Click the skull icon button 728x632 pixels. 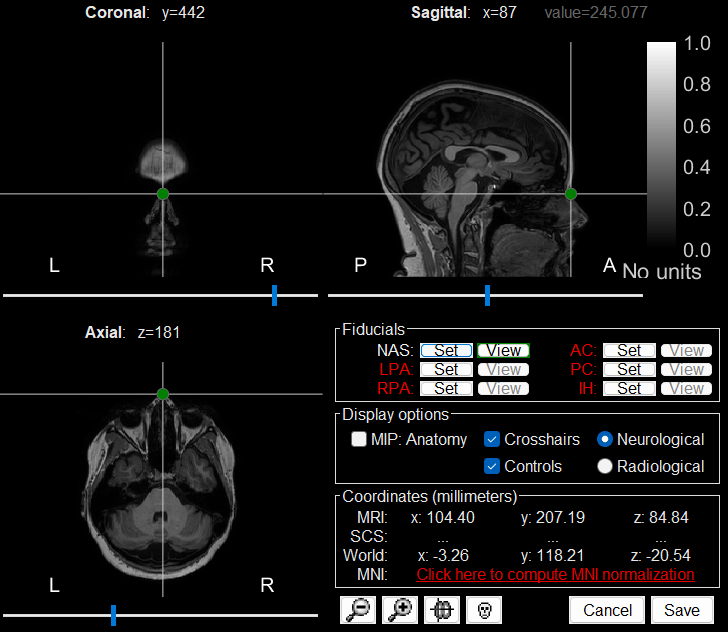(x=484, y=610)
